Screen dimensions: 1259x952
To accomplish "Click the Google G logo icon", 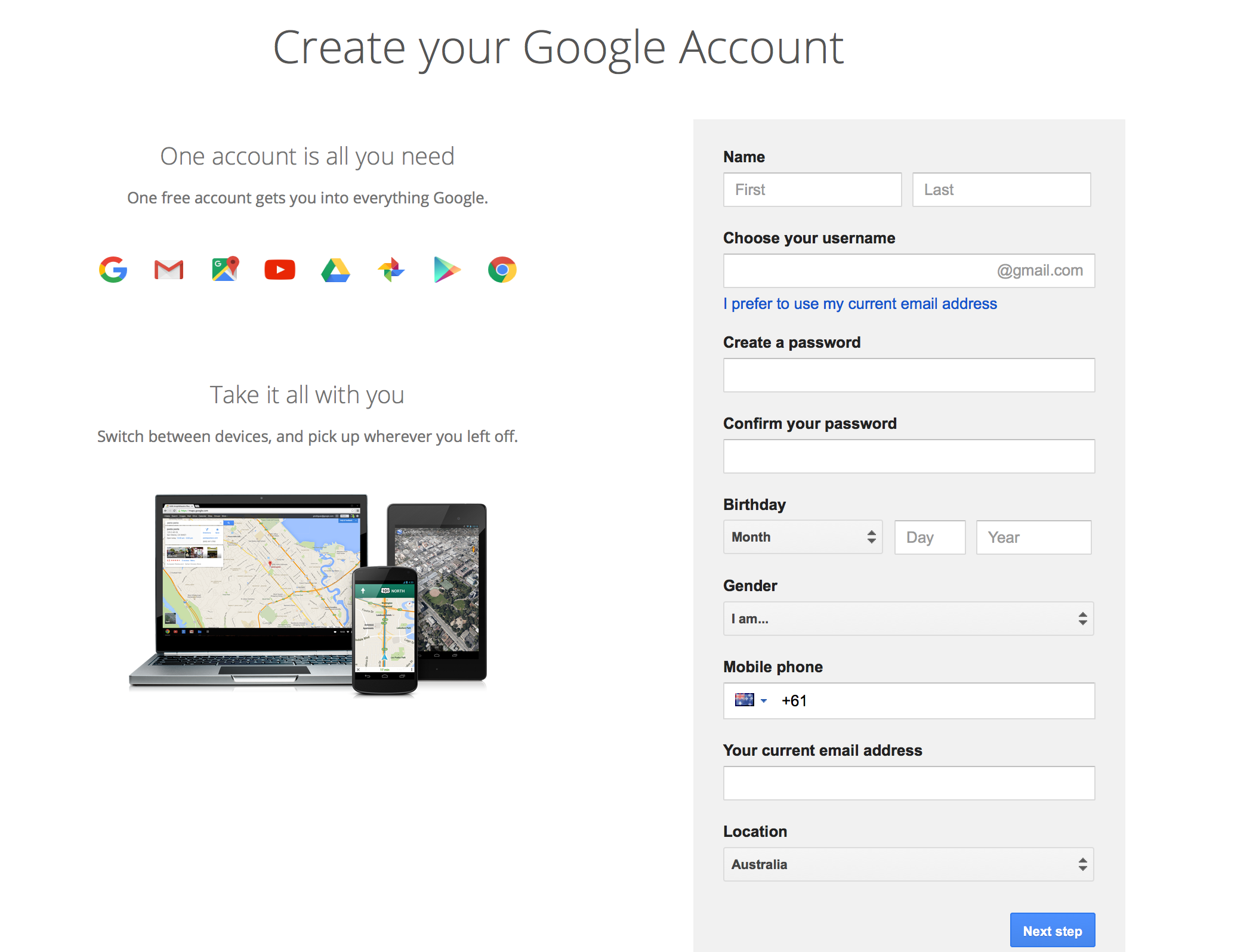I will pyautogui.click(x=113, y=270).
